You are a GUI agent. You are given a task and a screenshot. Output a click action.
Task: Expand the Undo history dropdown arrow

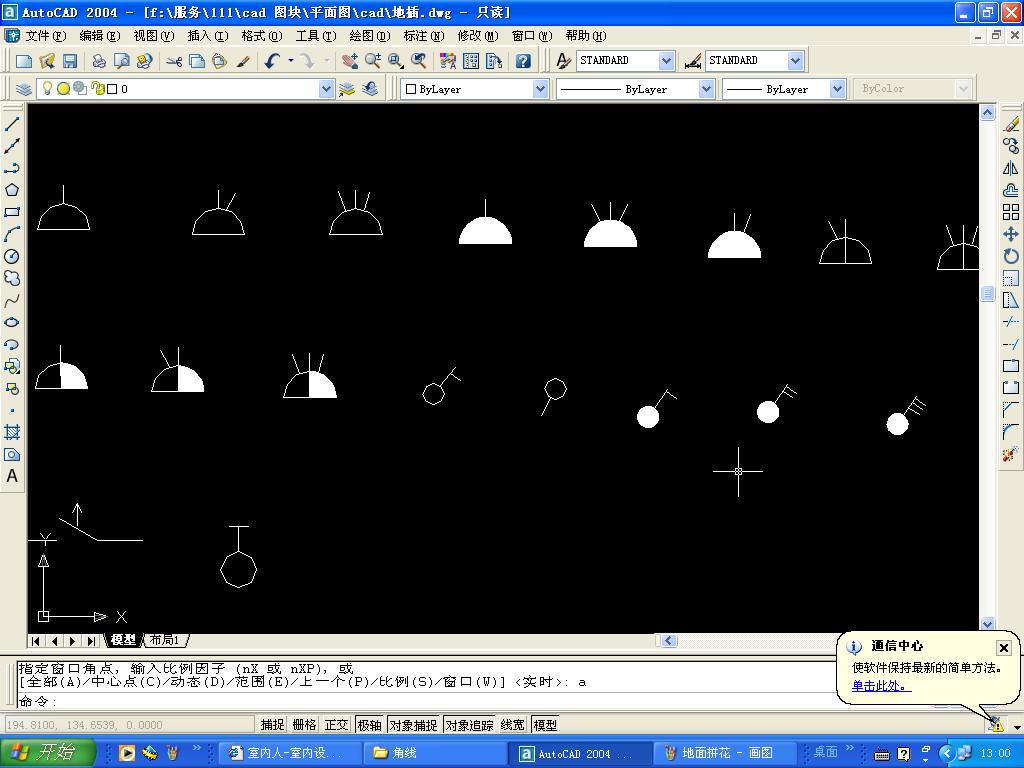click(291, 61)
